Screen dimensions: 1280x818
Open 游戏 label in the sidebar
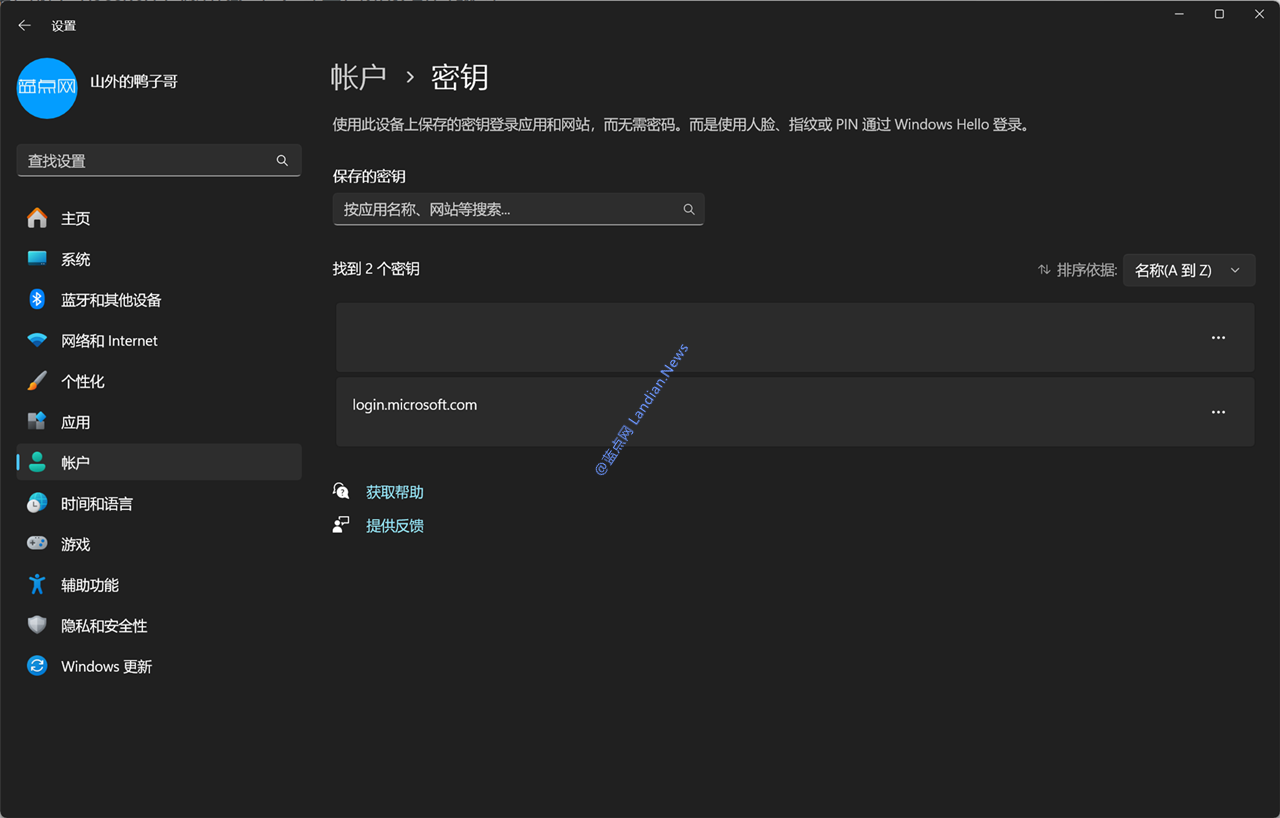[76, 545]
